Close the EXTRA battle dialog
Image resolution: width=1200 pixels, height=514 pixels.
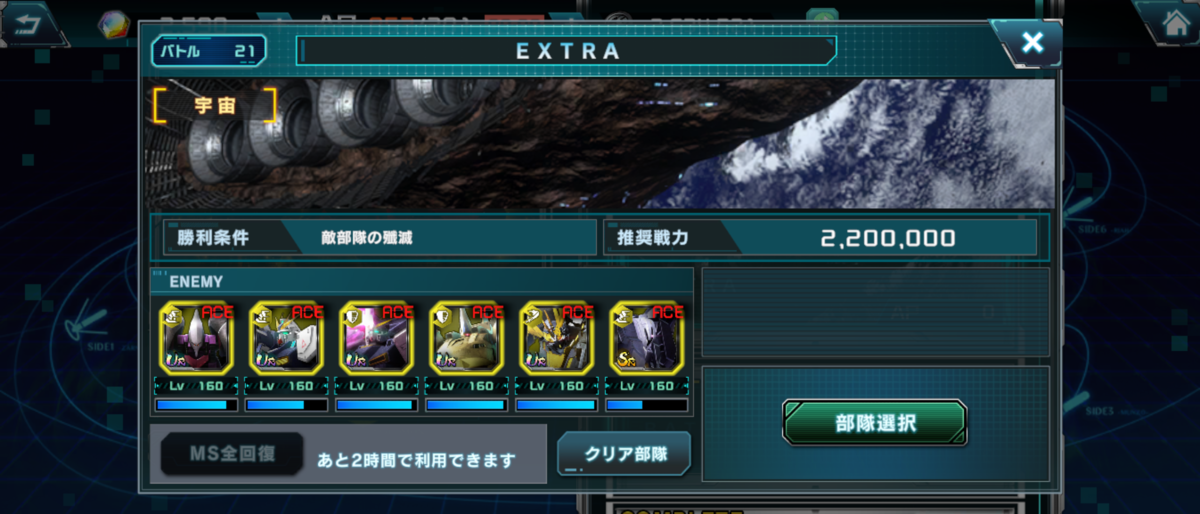point(1032,43)
